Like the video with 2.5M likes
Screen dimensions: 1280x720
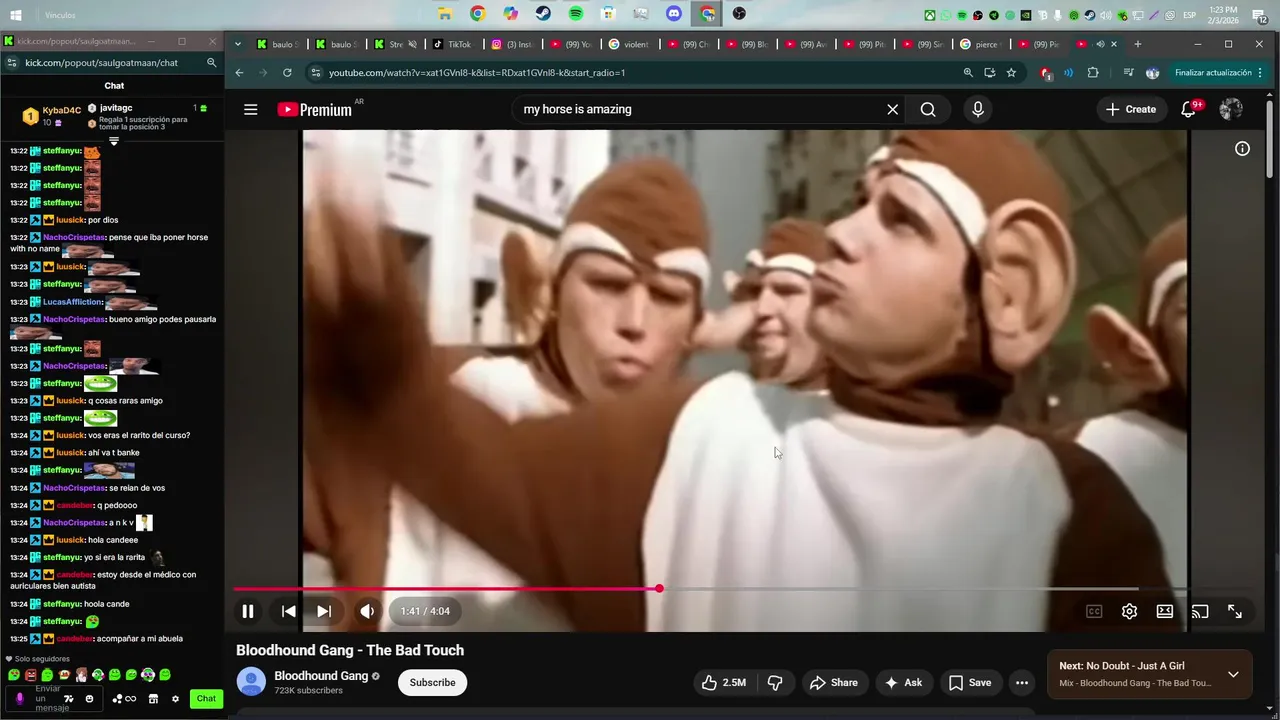click(724, 682)
